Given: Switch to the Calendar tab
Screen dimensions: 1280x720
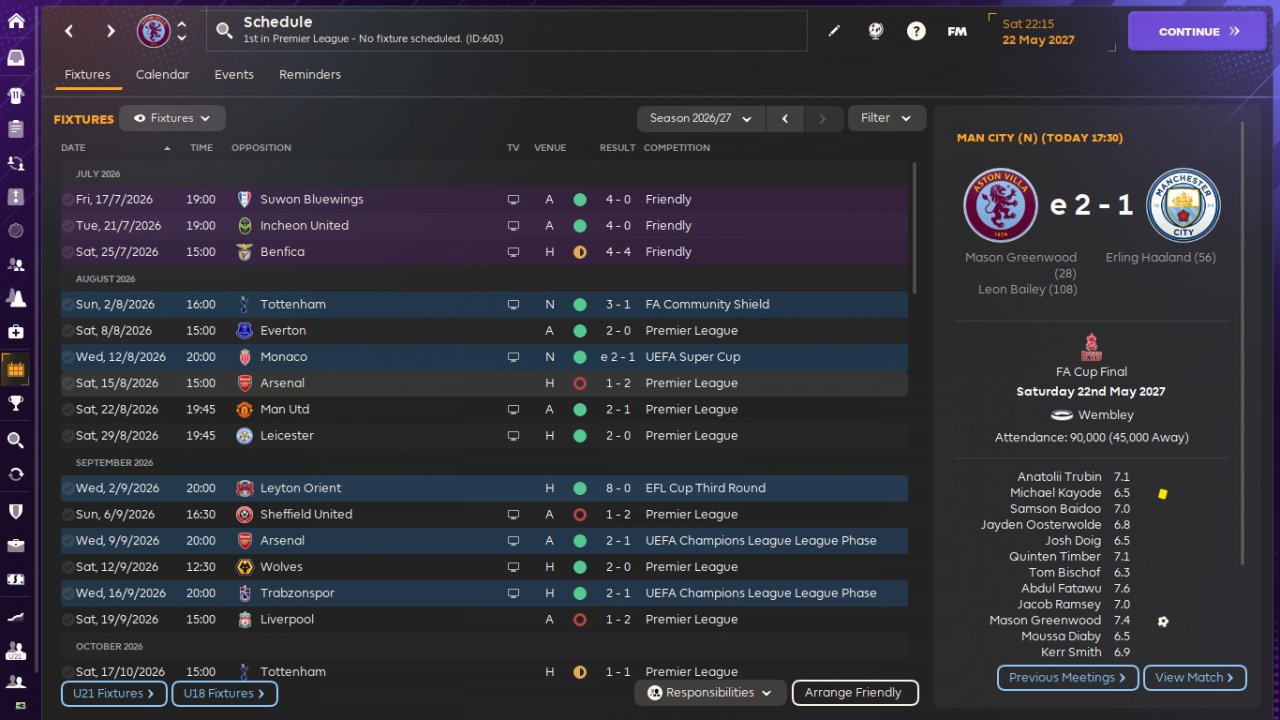Looking at the screenshot, I should 162,75.
